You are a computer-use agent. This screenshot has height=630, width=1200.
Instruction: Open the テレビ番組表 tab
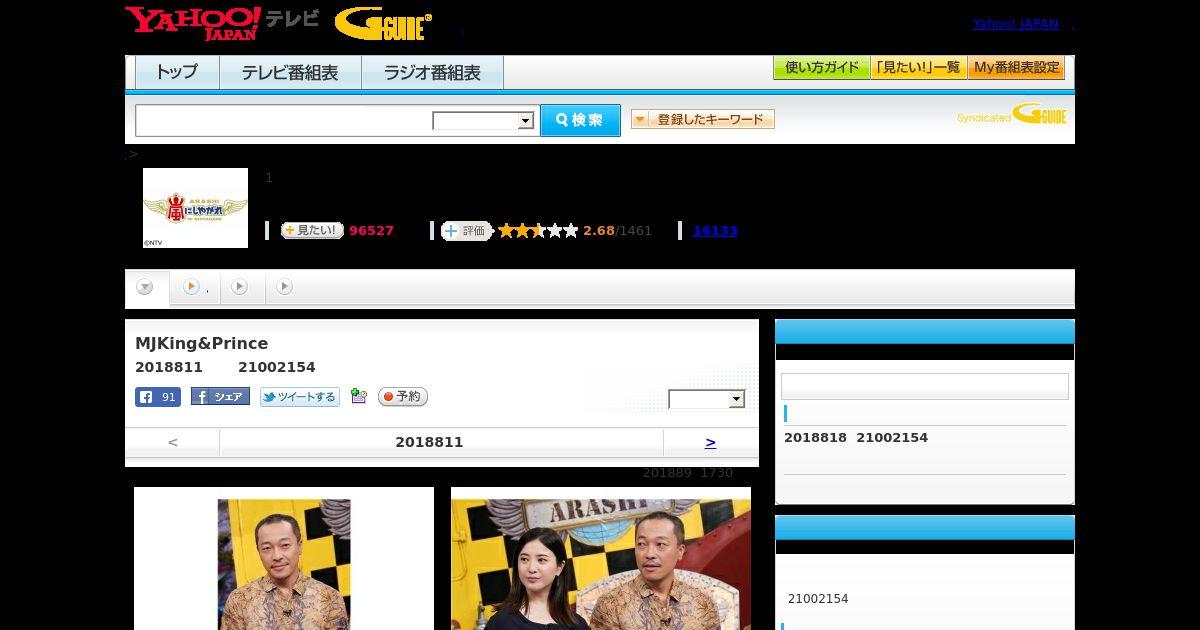(290, 72)
